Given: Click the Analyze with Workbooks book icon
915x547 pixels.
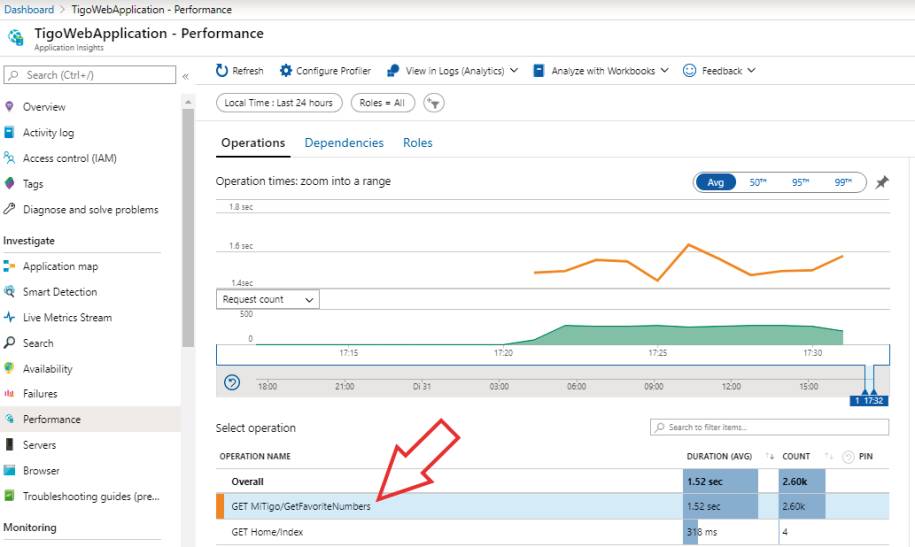Looking at the screenshot, I should coord(539,71).
